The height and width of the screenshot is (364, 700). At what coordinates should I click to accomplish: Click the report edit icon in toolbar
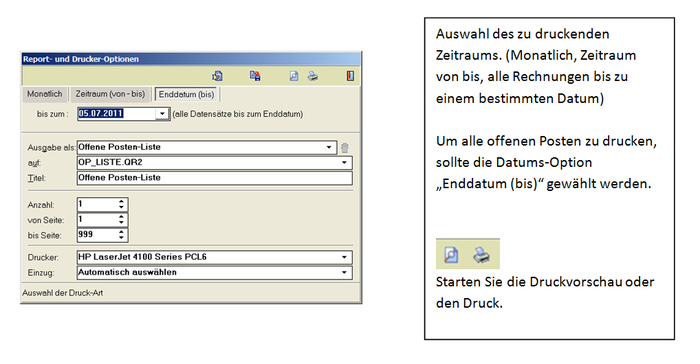tap(218, 76)
